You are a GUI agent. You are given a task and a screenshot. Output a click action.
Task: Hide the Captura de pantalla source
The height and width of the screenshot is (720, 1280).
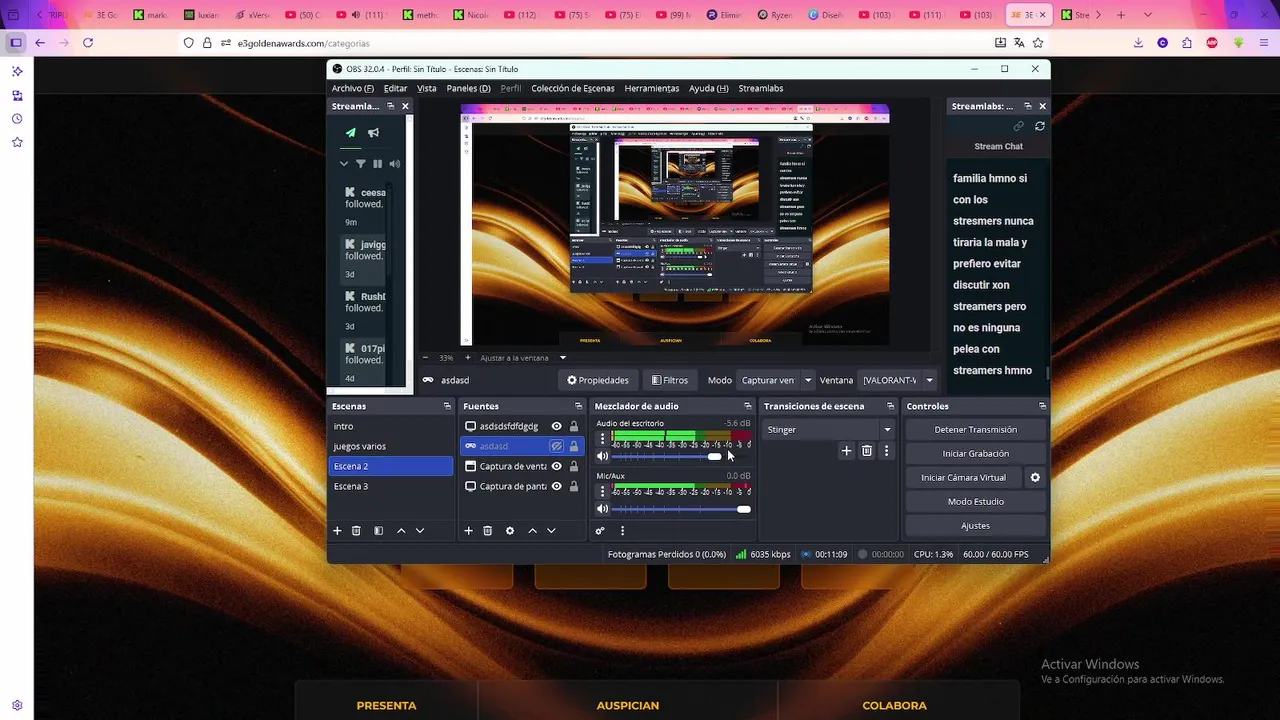coord(557,486)
